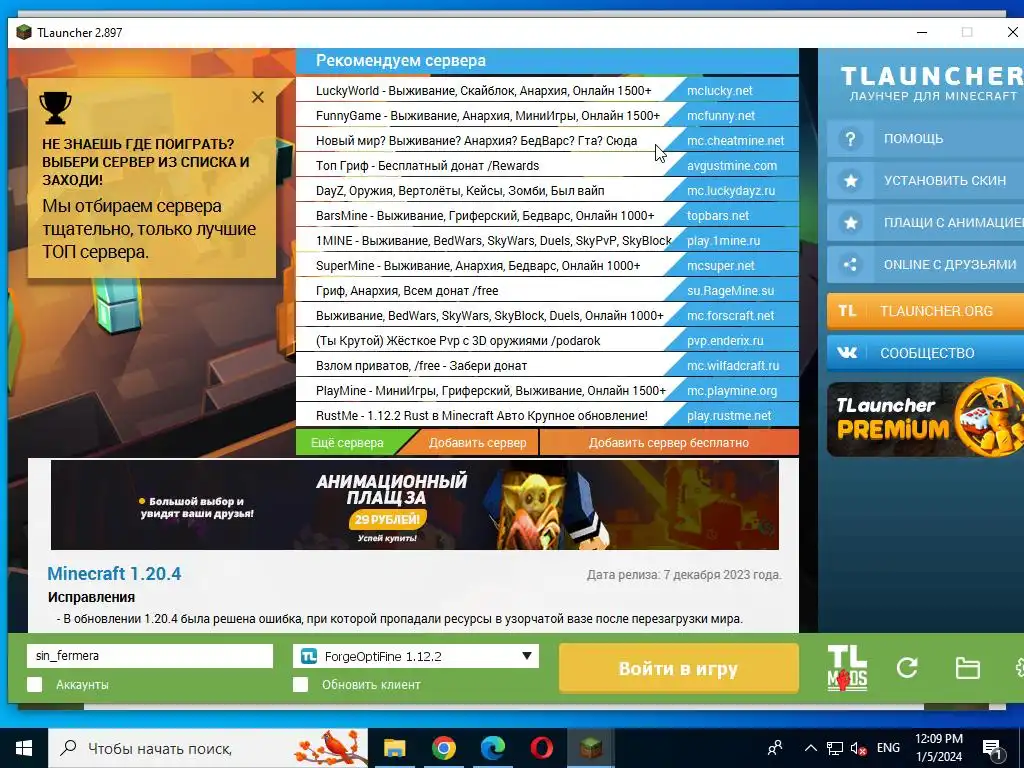The image size is (1024, 768).
Task: Select the mclucky.net server address
Action: tap(720, 91)
